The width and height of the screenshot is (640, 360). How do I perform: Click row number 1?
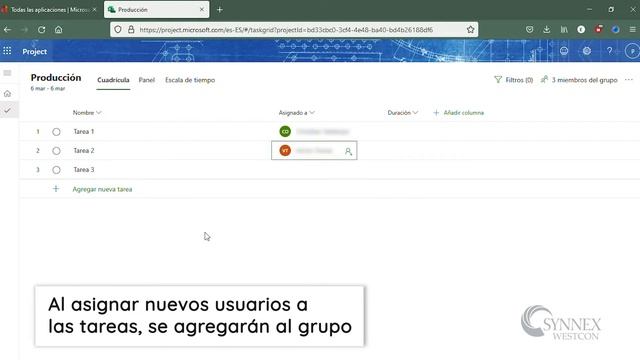click(38, 131)
